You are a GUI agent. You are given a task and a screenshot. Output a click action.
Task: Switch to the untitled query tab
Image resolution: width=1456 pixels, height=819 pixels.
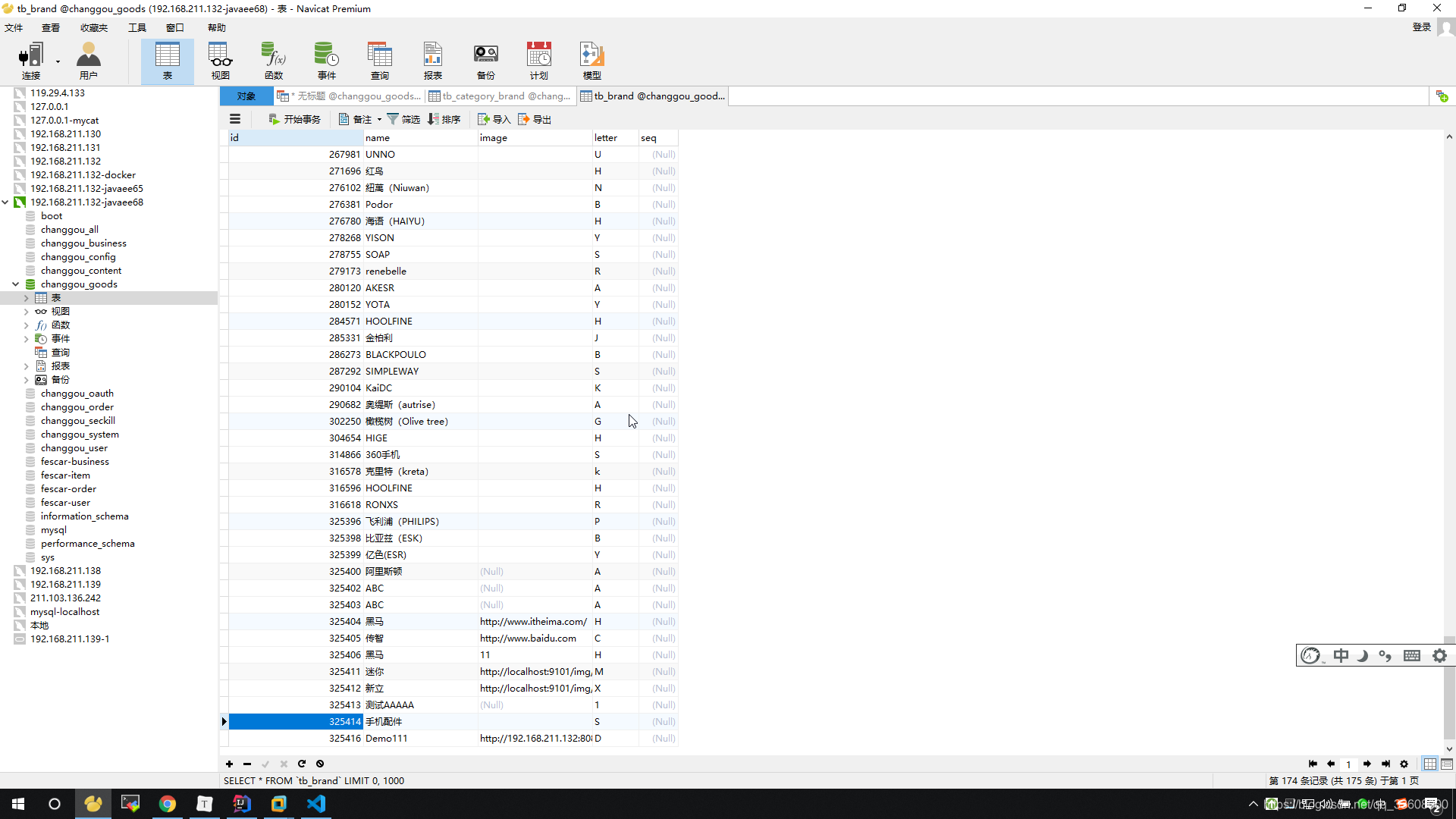[x=349, y=96]
